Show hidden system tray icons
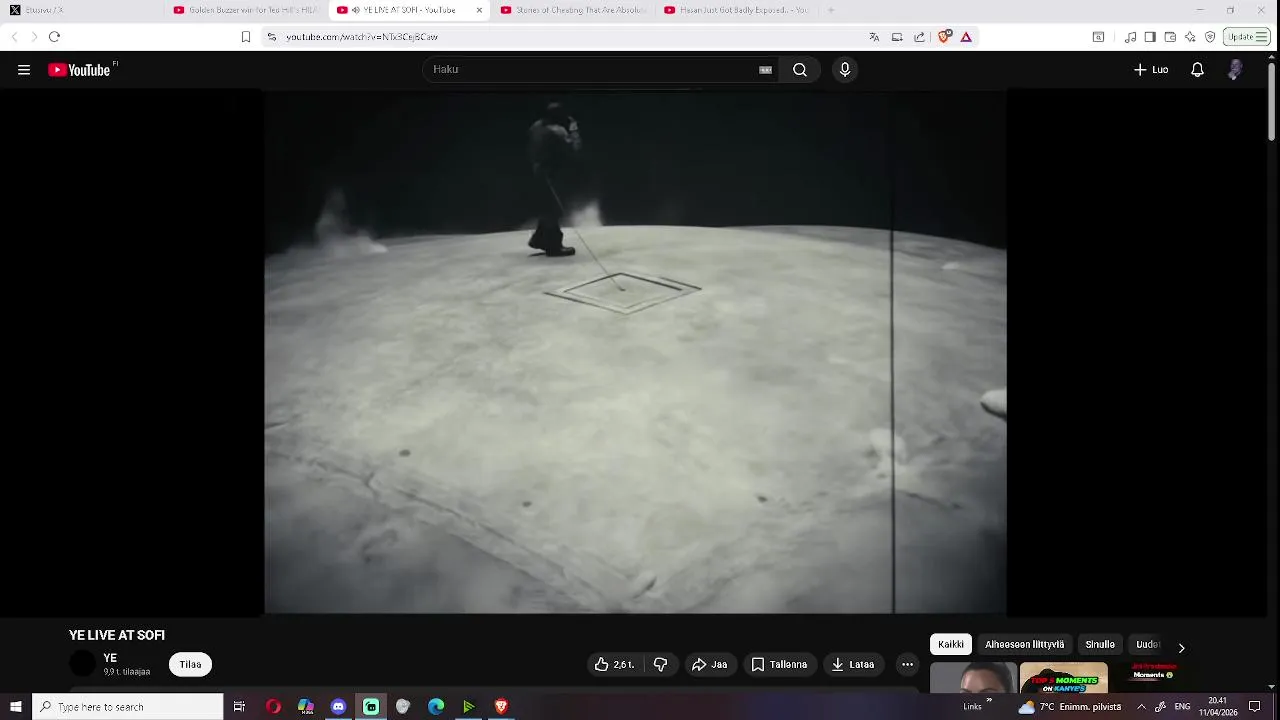 (1141, 707)
